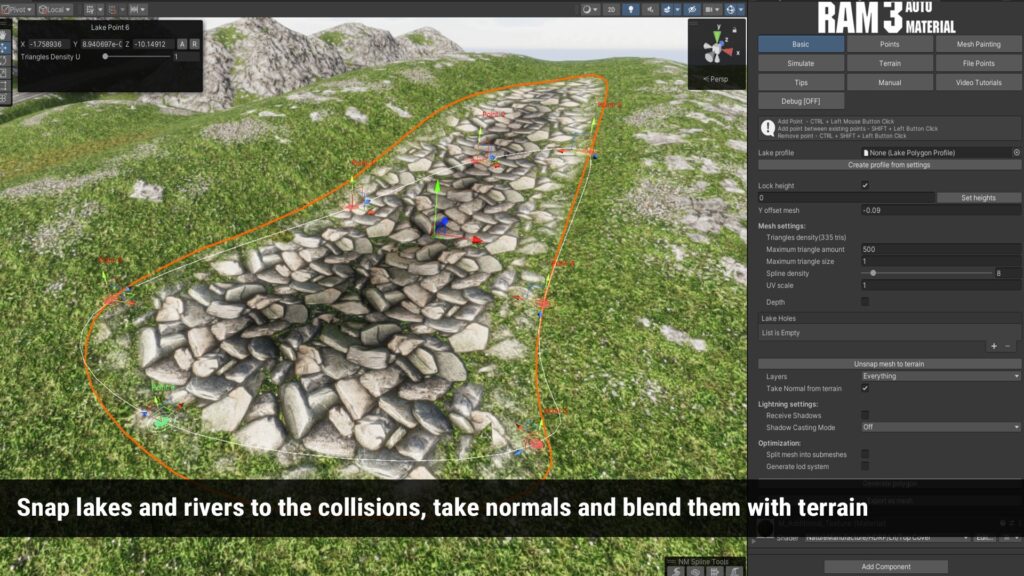Switch to the Mesh Painting tab

[x=978, y=44]
